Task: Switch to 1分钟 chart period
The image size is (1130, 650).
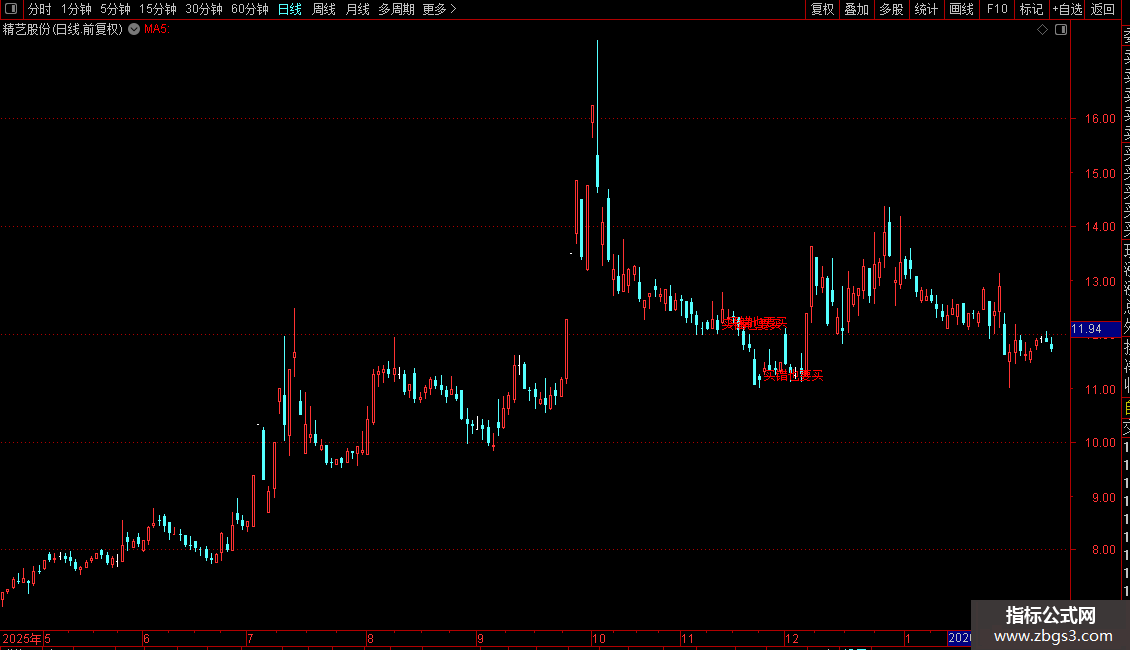Action: (76, 9)
